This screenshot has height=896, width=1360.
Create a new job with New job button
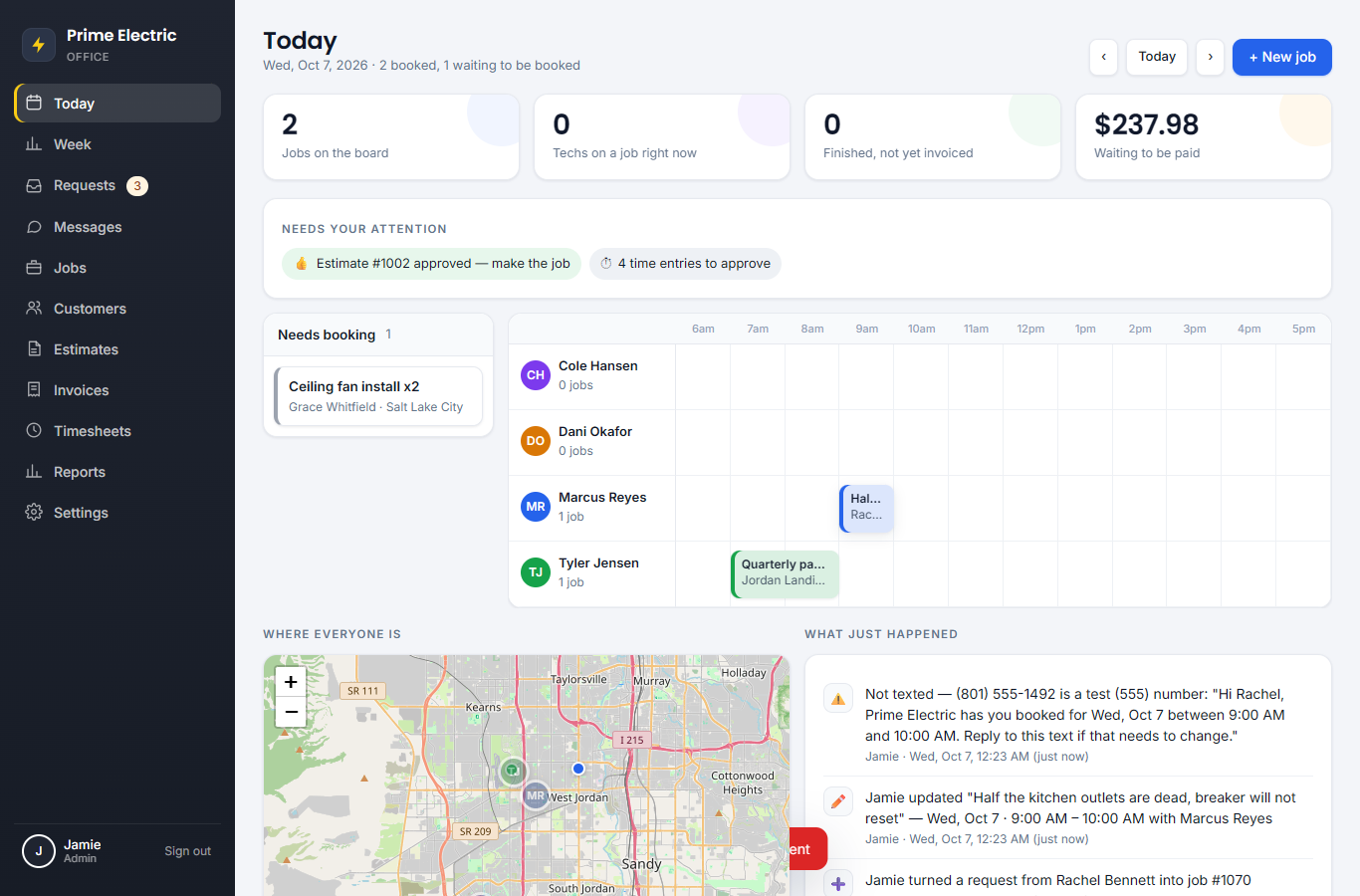[x=1282, y=57]
